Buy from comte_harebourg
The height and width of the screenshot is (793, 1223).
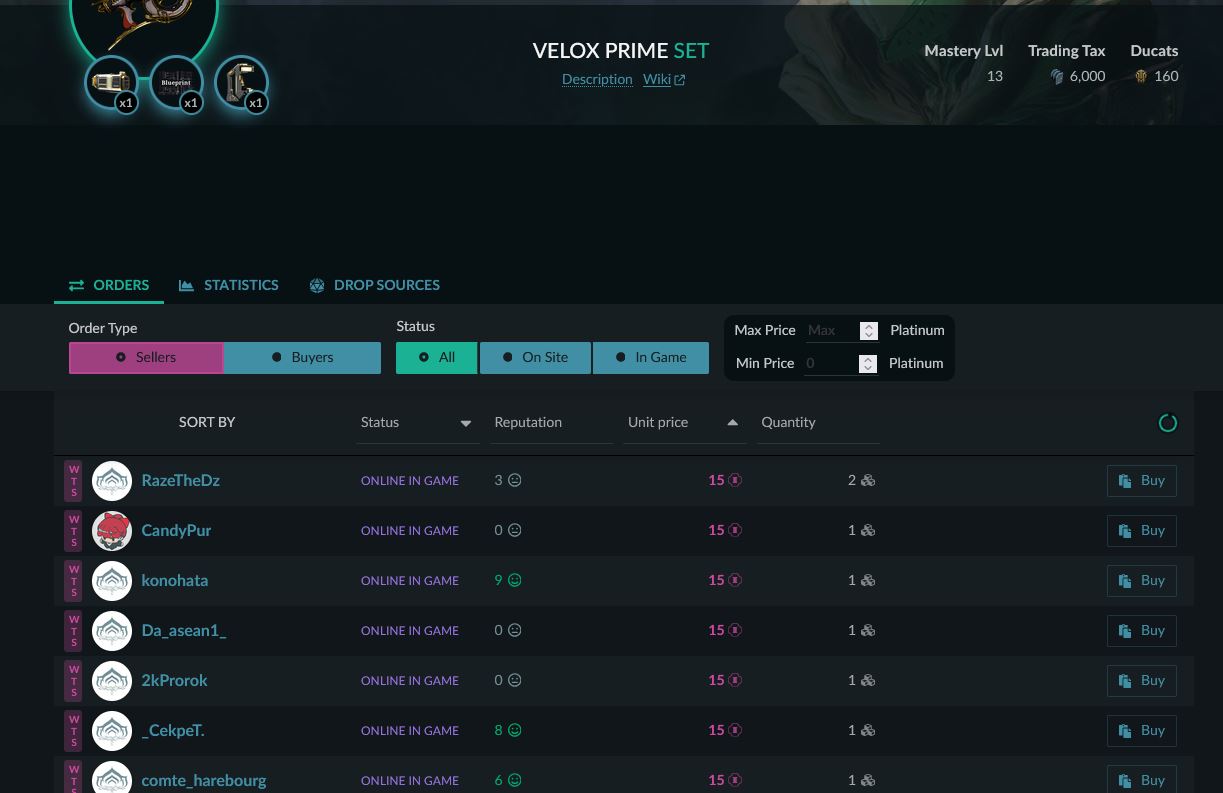(x=1141, y=780)
